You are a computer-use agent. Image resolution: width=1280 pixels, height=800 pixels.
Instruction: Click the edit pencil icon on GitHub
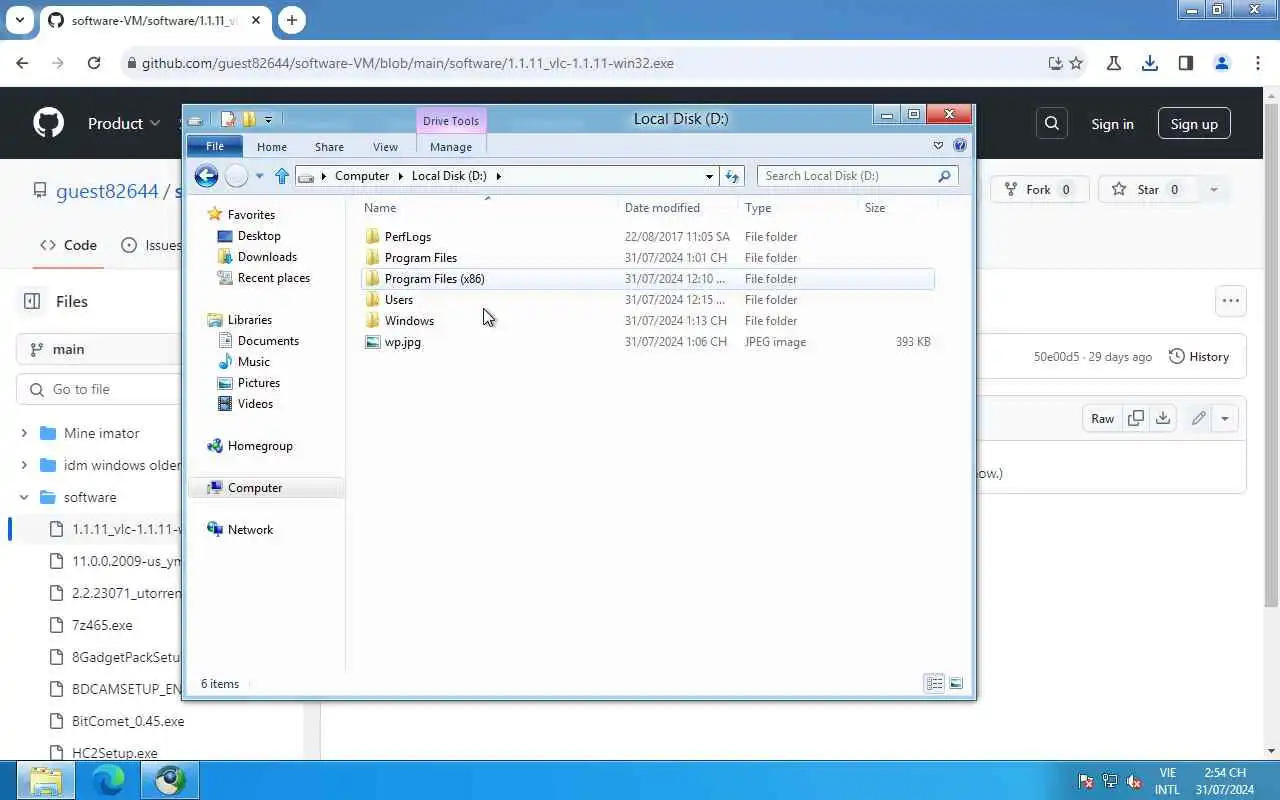point(1198,418)
